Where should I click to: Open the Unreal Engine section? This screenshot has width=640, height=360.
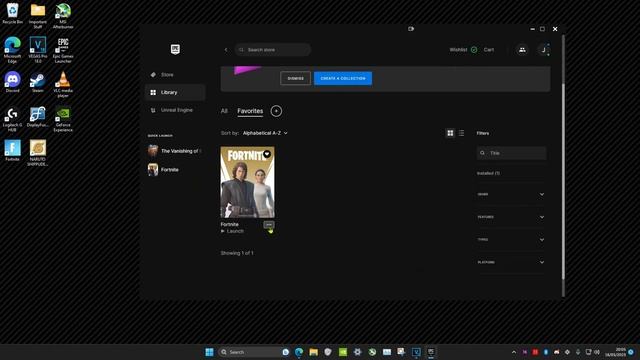pos(175,110)
